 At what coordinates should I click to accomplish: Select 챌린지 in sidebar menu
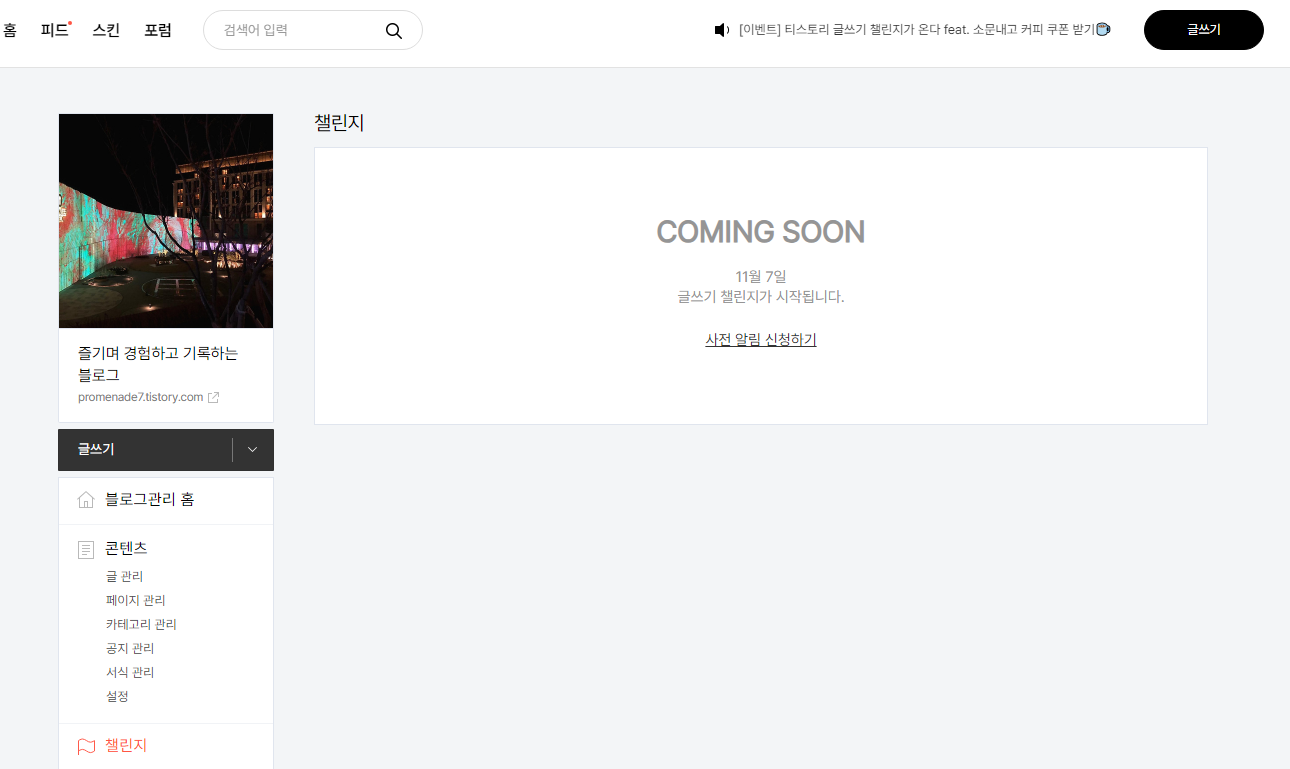(126, 746)
